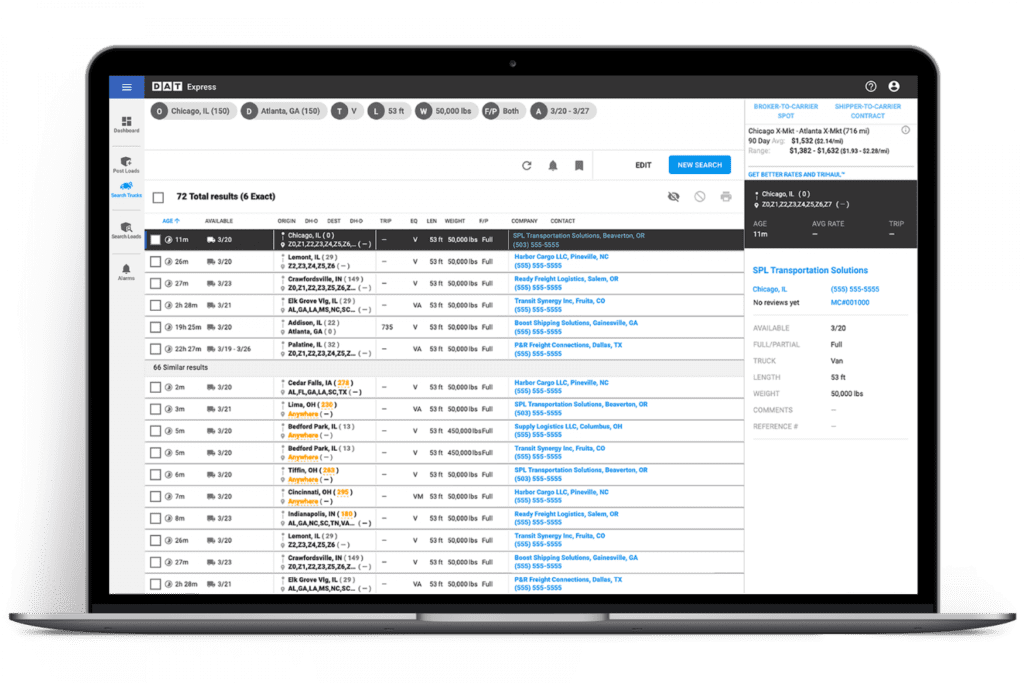Go to Post Loads in sidebar
Viewport: 1024px width, 683px height.
tap(126, 165)
